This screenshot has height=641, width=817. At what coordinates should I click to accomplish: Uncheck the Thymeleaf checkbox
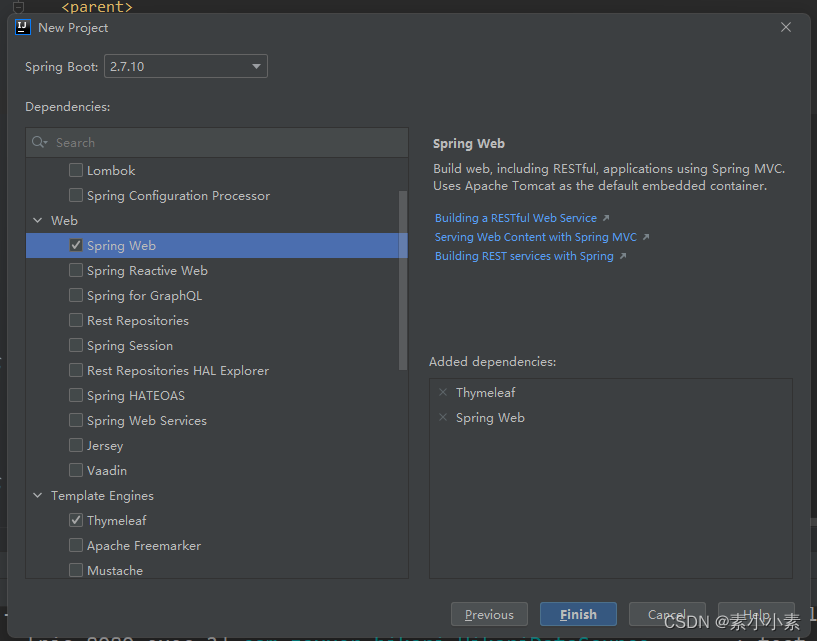point(76,521)
